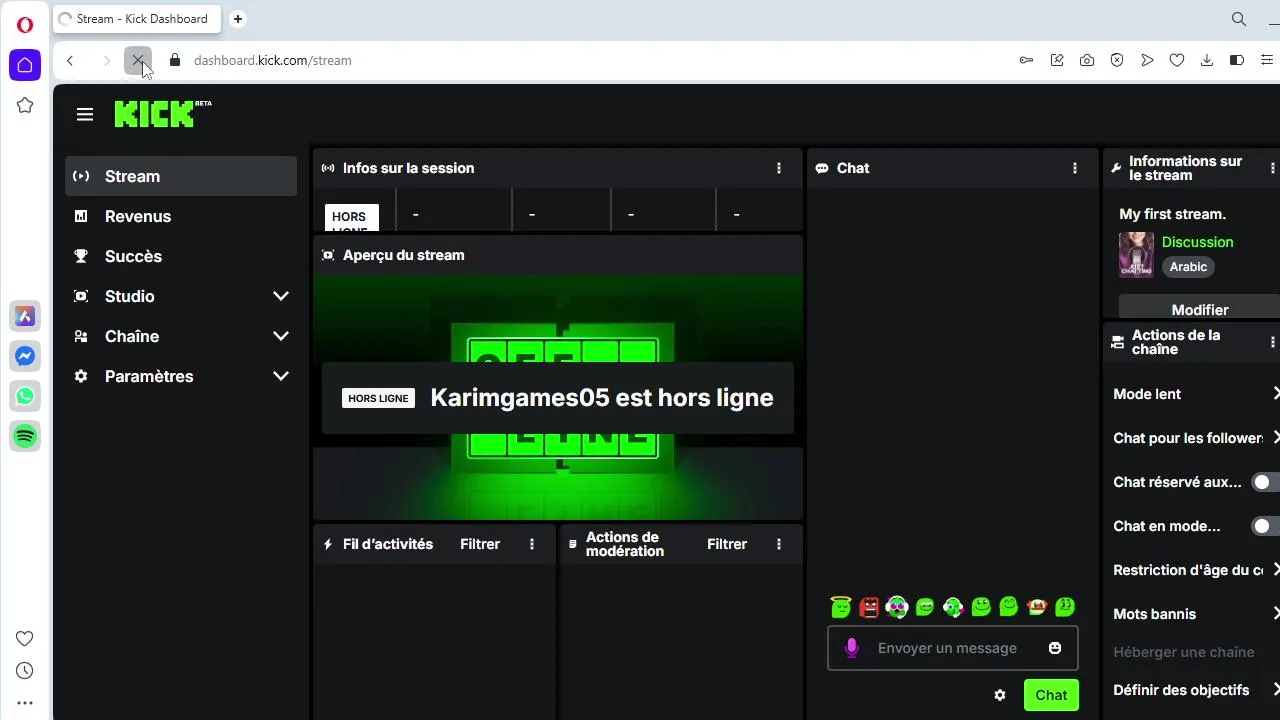Click the KICK beta logo
Screen dimensions: 1280x720
pyautogui.click(x=162, y=113)
